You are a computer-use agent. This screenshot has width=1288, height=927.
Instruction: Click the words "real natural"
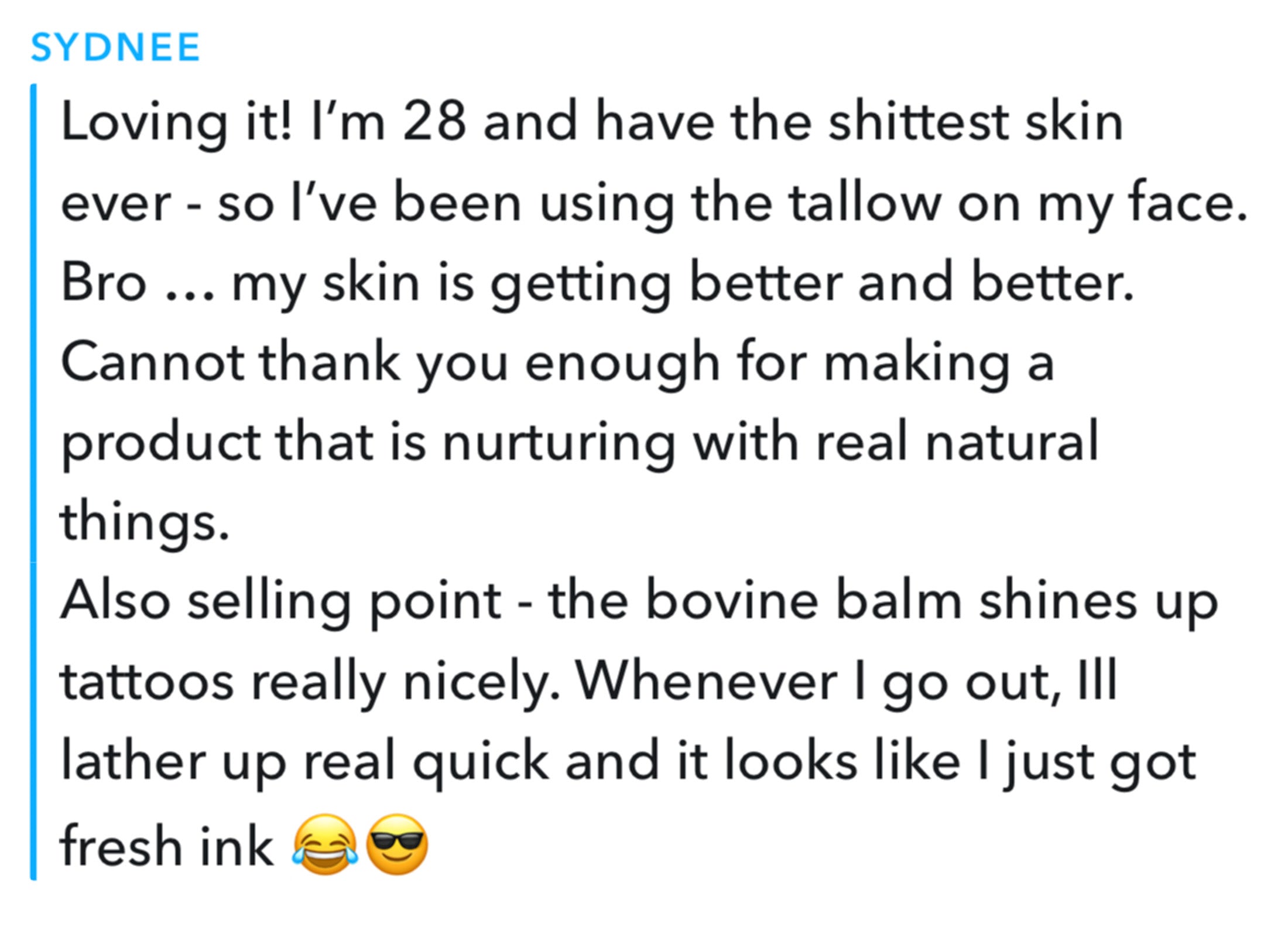[957, 443]
